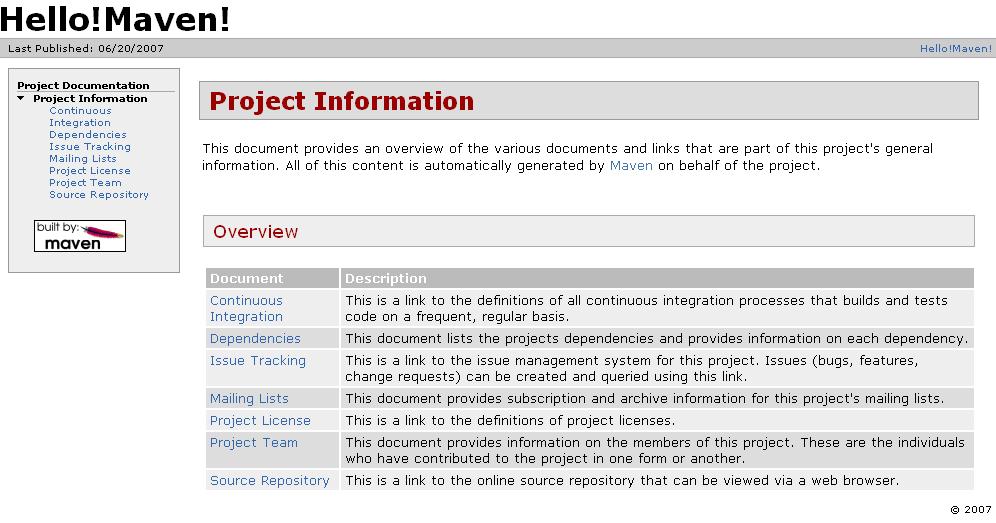
Task: Collapse the Project Information tree arrow
Action: point(21,98)
